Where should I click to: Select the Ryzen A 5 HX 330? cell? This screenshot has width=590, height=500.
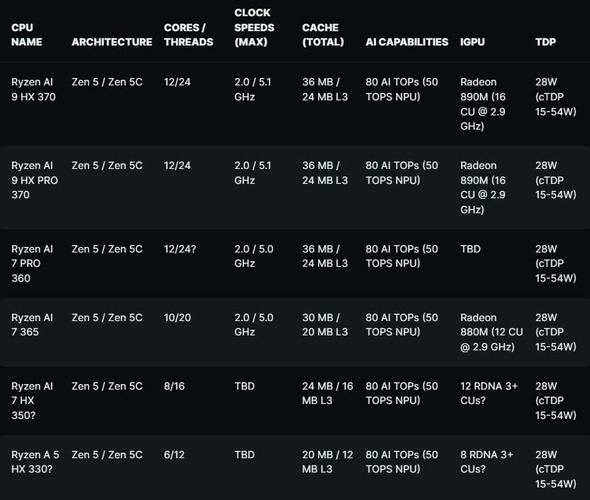(35, 462)
